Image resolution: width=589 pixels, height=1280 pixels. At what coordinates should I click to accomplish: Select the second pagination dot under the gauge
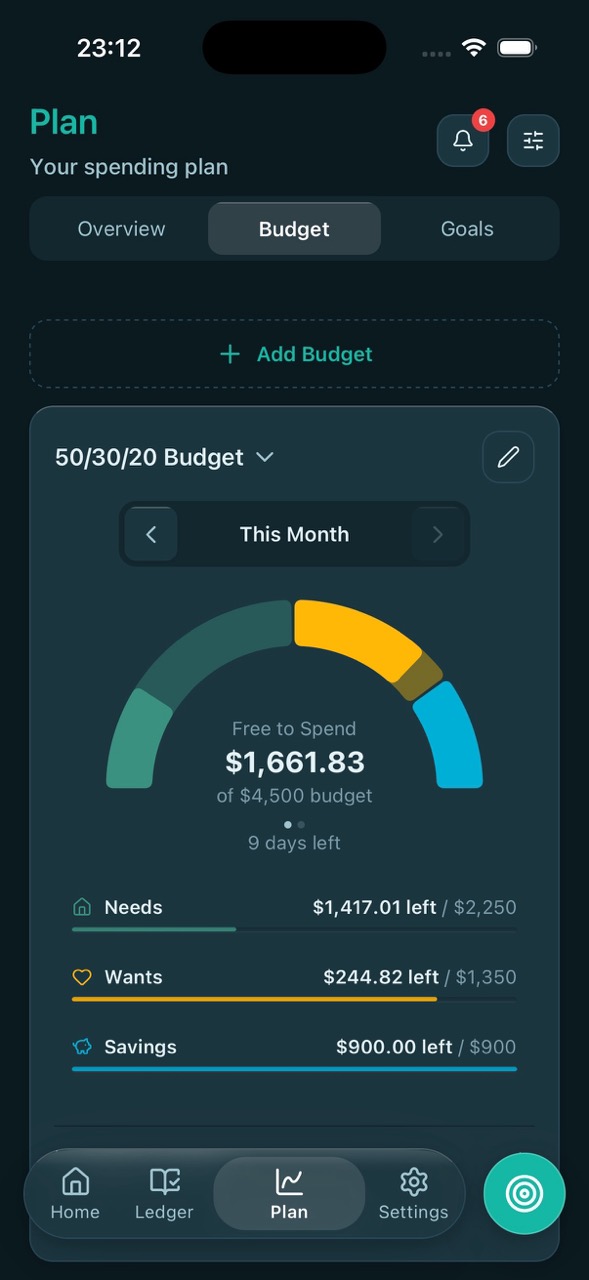pyautogui.click(x=301, y=824)
